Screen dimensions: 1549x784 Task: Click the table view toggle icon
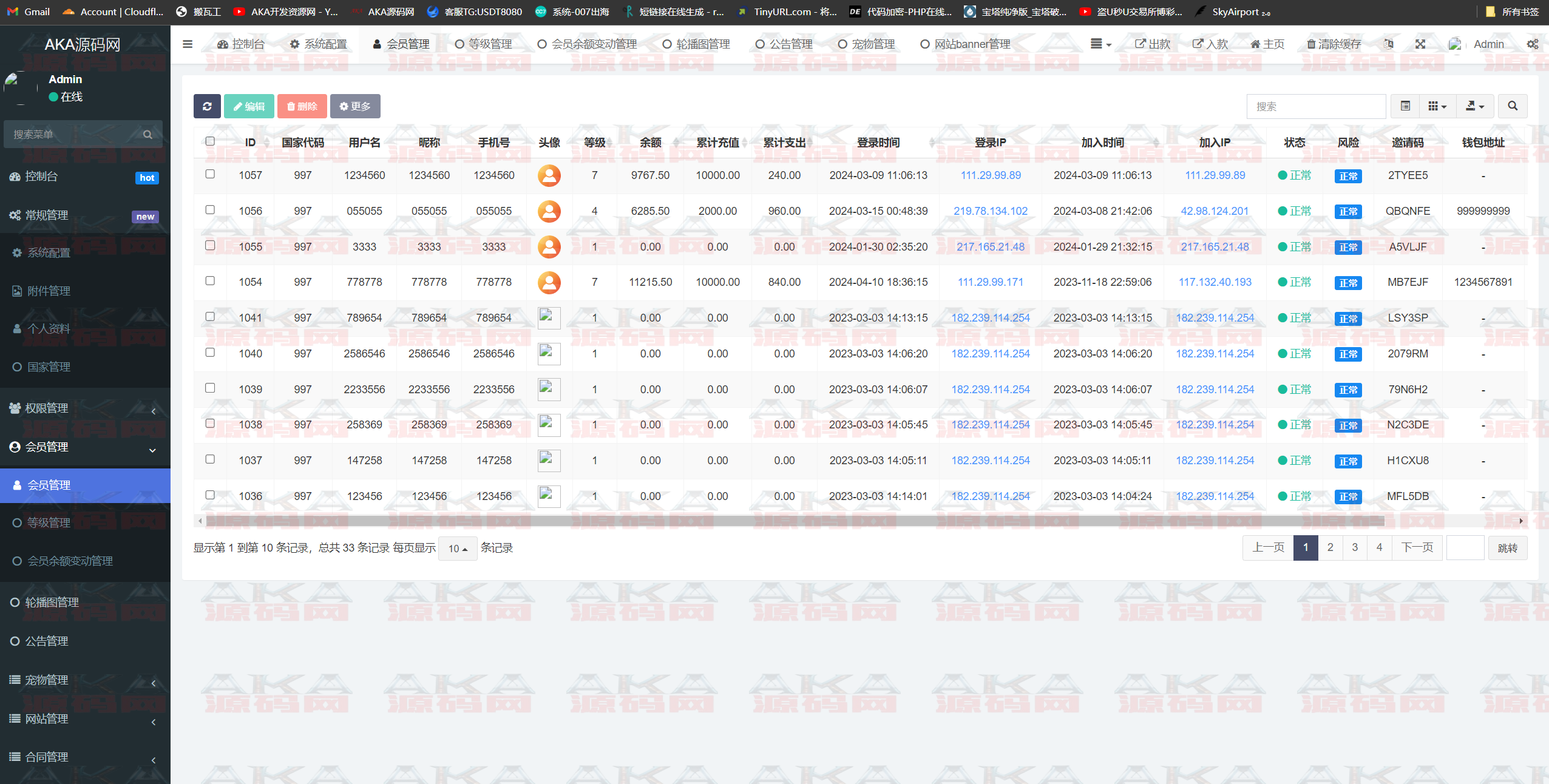tap(1405, 106)
